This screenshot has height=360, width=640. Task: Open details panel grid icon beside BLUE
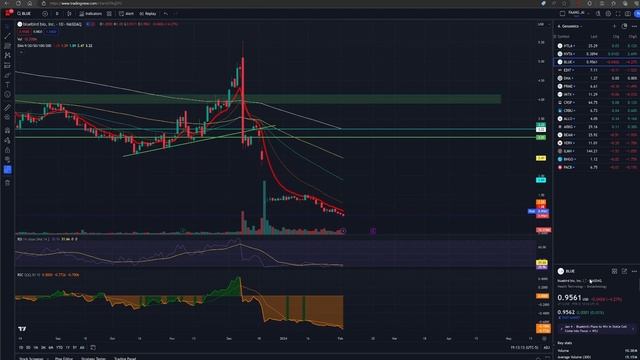614,271
